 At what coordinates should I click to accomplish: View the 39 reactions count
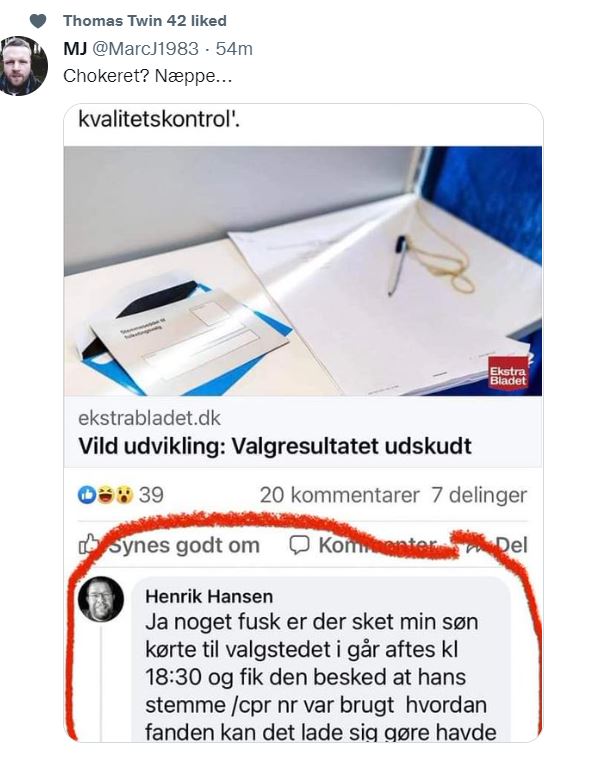click(x=151, y=495)
